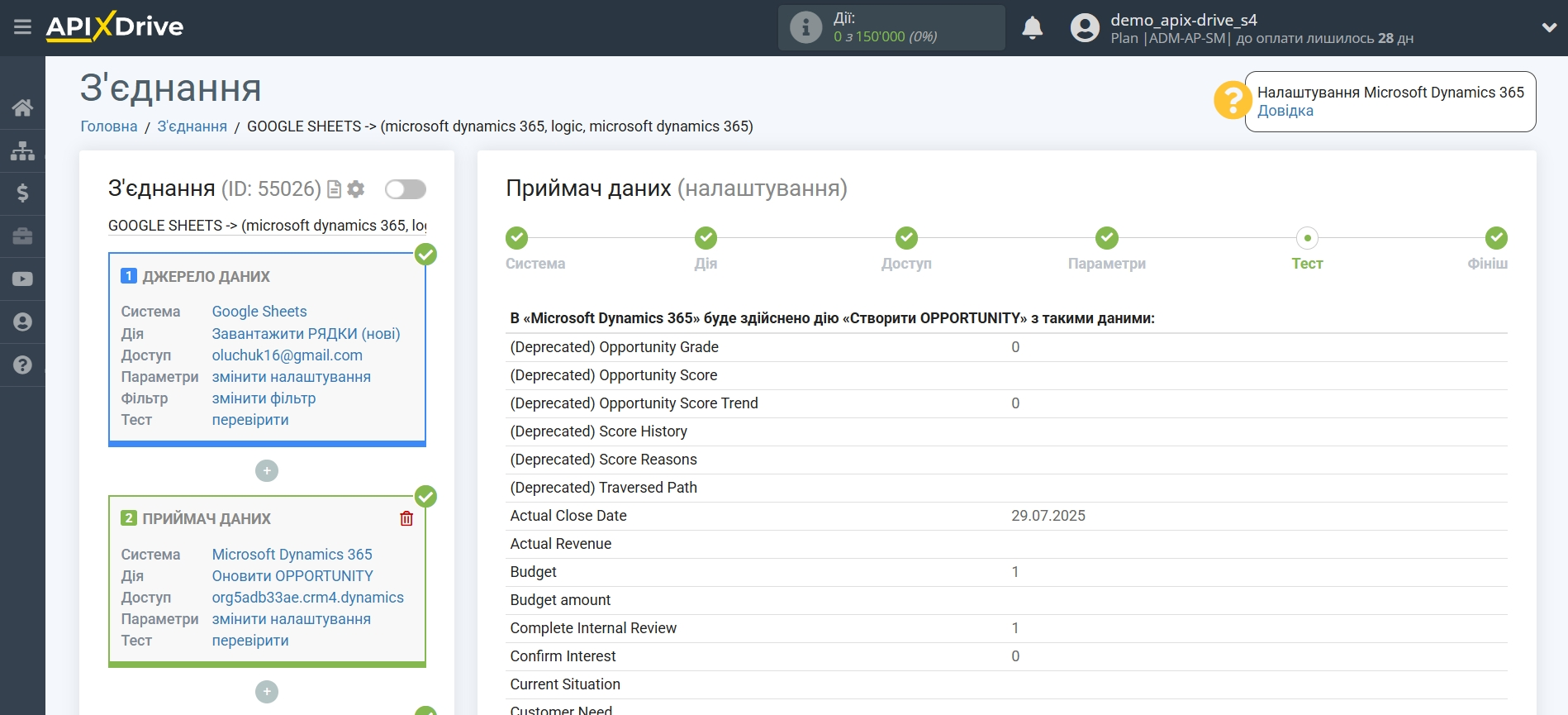
Task: Open help question icon in sidebar
Action: tap(22, 365)
